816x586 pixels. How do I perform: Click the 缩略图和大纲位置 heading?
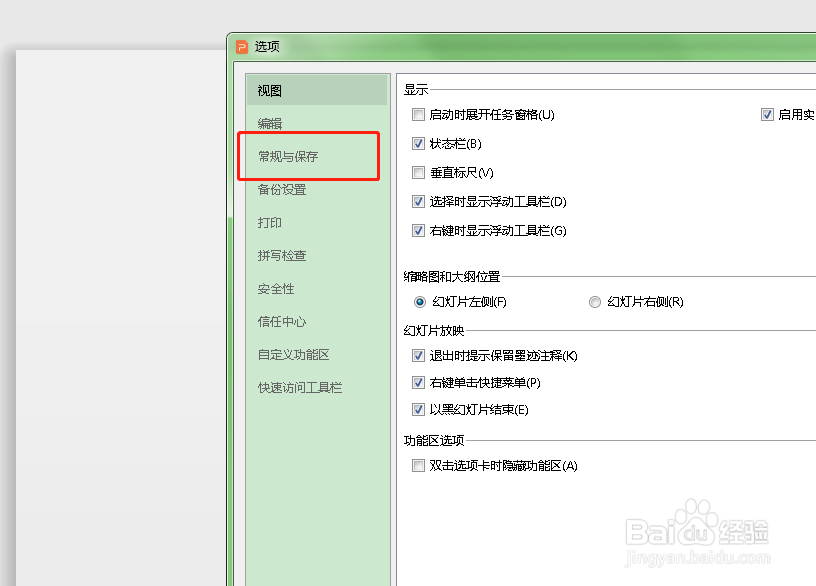452,276
